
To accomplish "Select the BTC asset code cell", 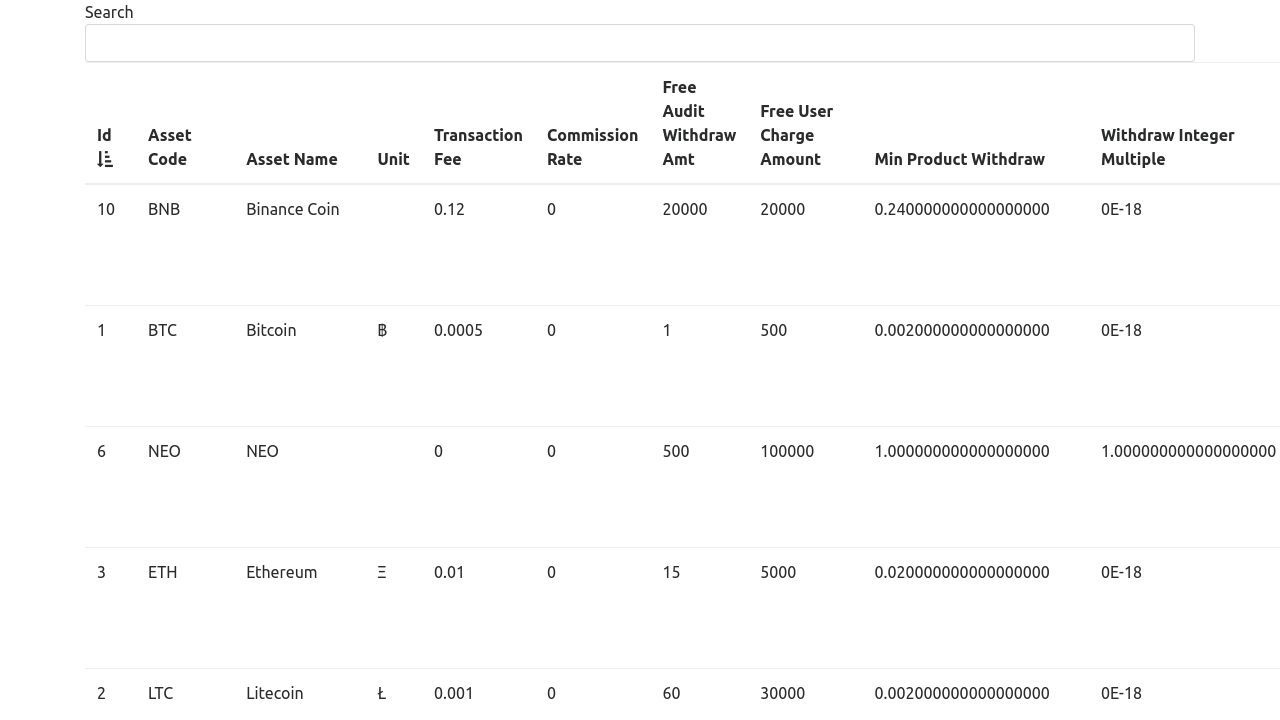I will tap(162, 330).
